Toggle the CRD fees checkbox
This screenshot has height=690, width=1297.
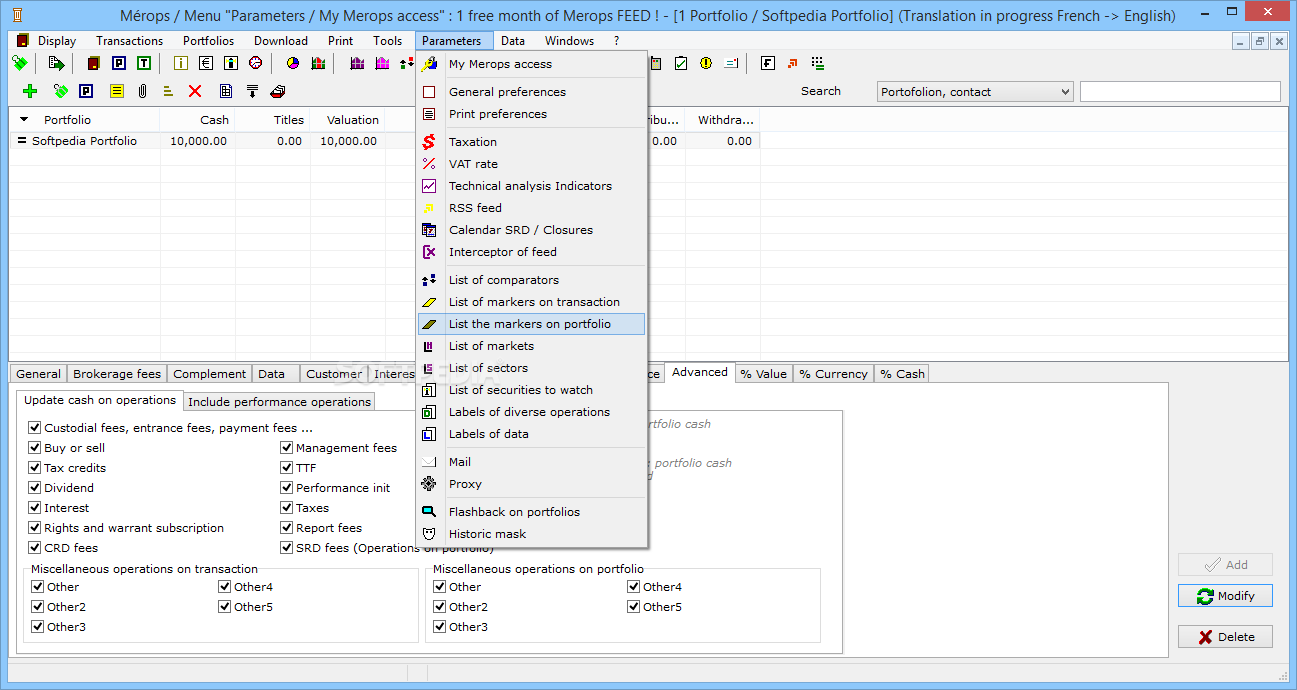coord(35,548)
